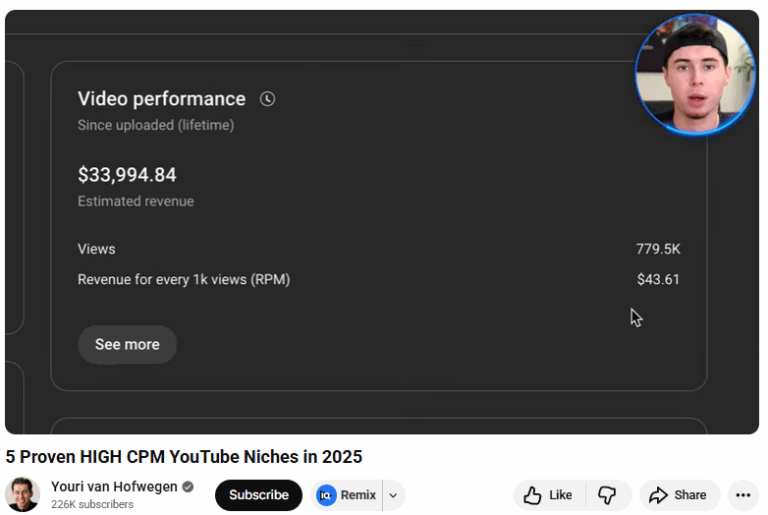Subscribe to the channel
The image size is (768, 515).
[258, 495]
